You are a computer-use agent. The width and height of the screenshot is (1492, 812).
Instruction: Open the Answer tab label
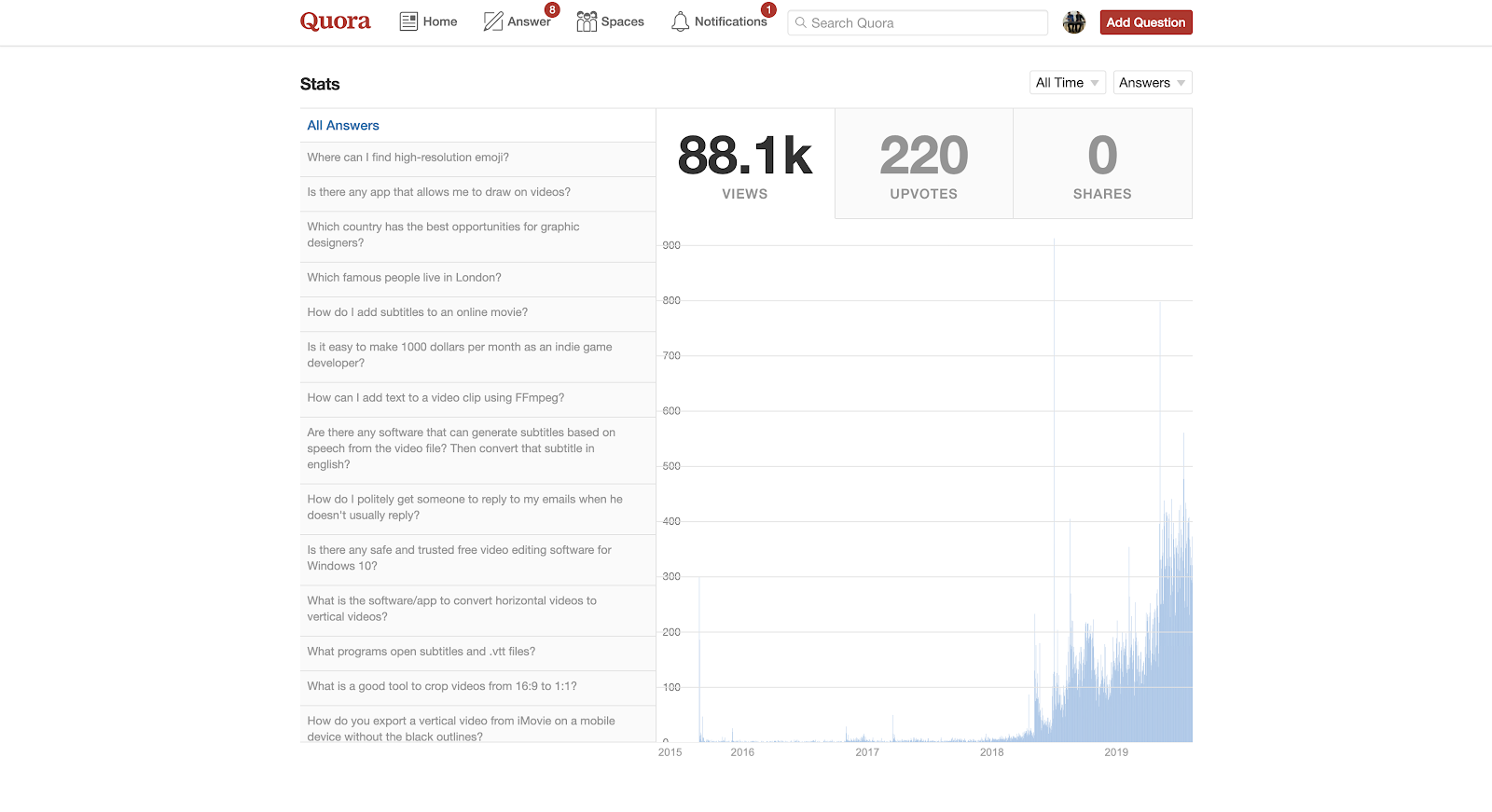529,21
